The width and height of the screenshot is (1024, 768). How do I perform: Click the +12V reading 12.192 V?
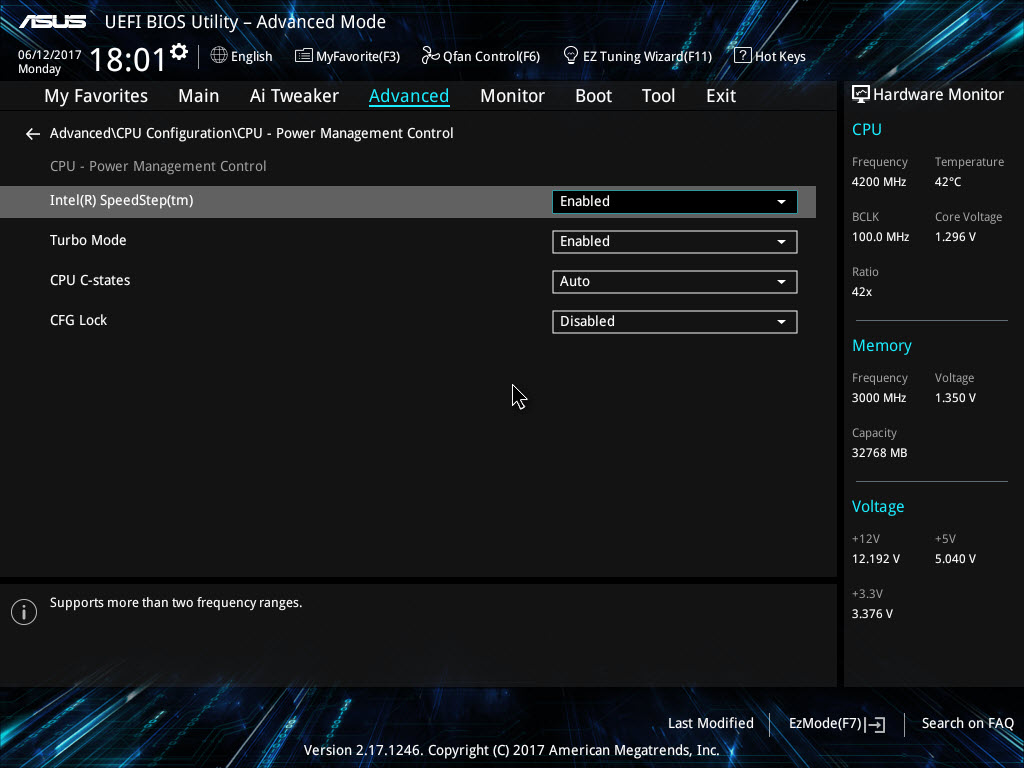coord(876,559)
